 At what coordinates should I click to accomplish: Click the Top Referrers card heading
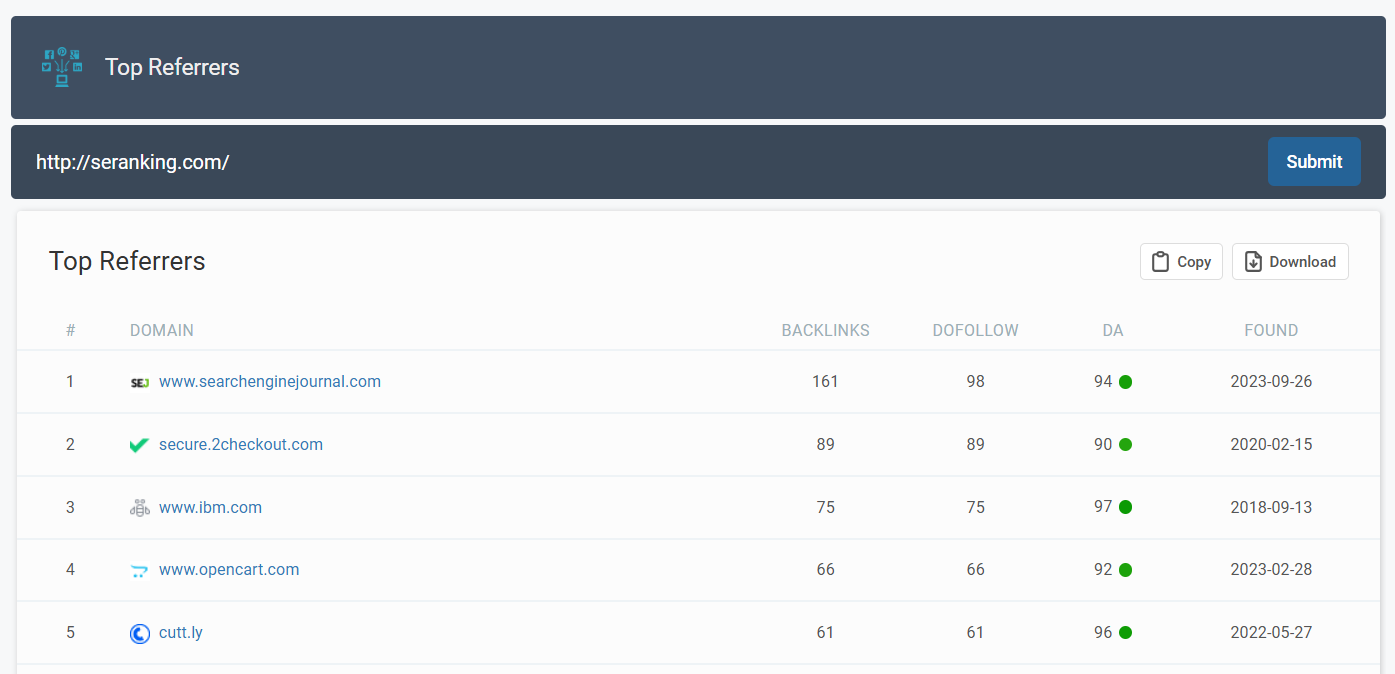click(127, 261)
